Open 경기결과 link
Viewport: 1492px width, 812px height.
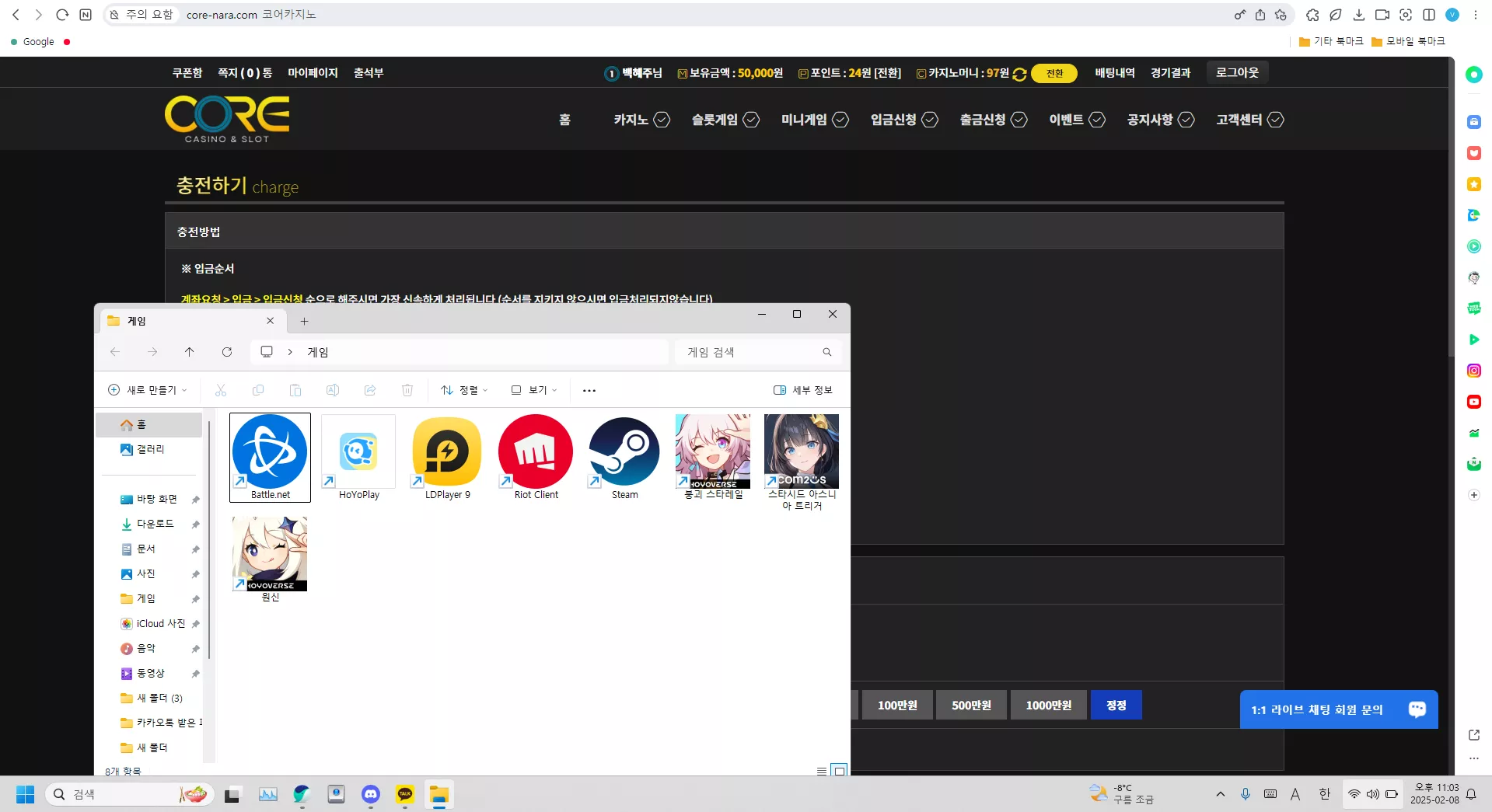coord(1171,72)
